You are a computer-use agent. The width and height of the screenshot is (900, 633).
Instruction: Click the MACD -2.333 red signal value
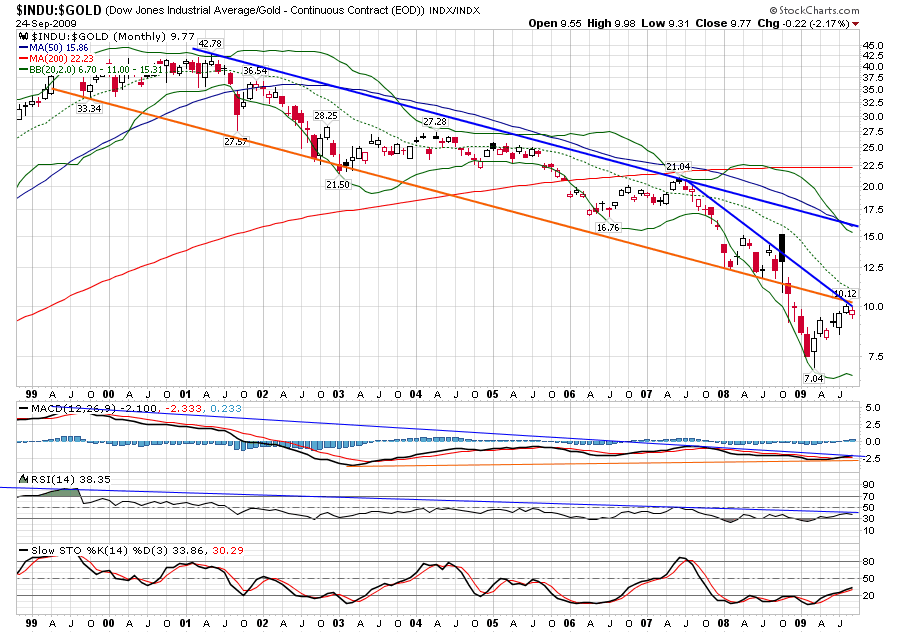click(x=183, y=409)
